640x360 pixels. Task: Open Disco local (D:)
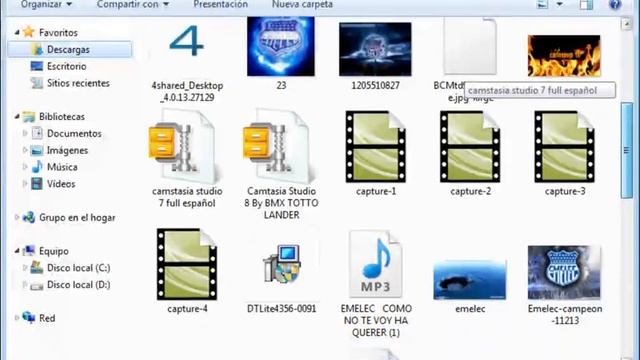[78, 284]
